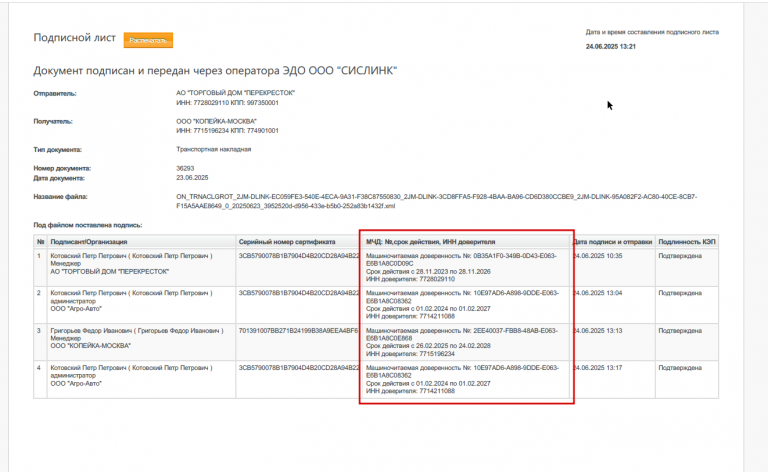Select signer cell with АО ТОРГОВЫЙ ДОМ ПЕРЕКРЕСТОК in row 1

(x=142, y=267)
